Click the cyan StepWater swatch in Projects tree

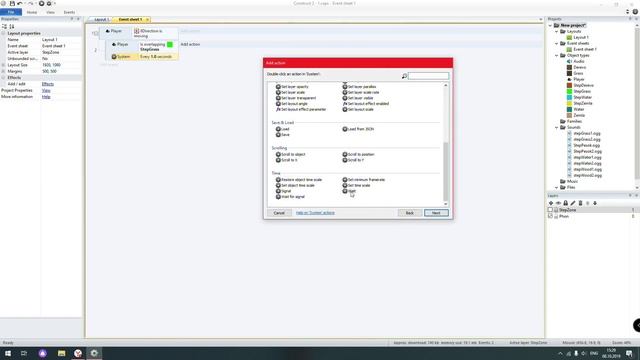click(x=569, y=97)
